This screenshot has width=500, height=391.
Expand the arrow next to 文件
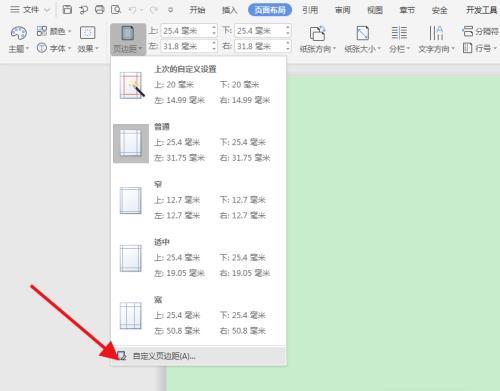[47, 10]
